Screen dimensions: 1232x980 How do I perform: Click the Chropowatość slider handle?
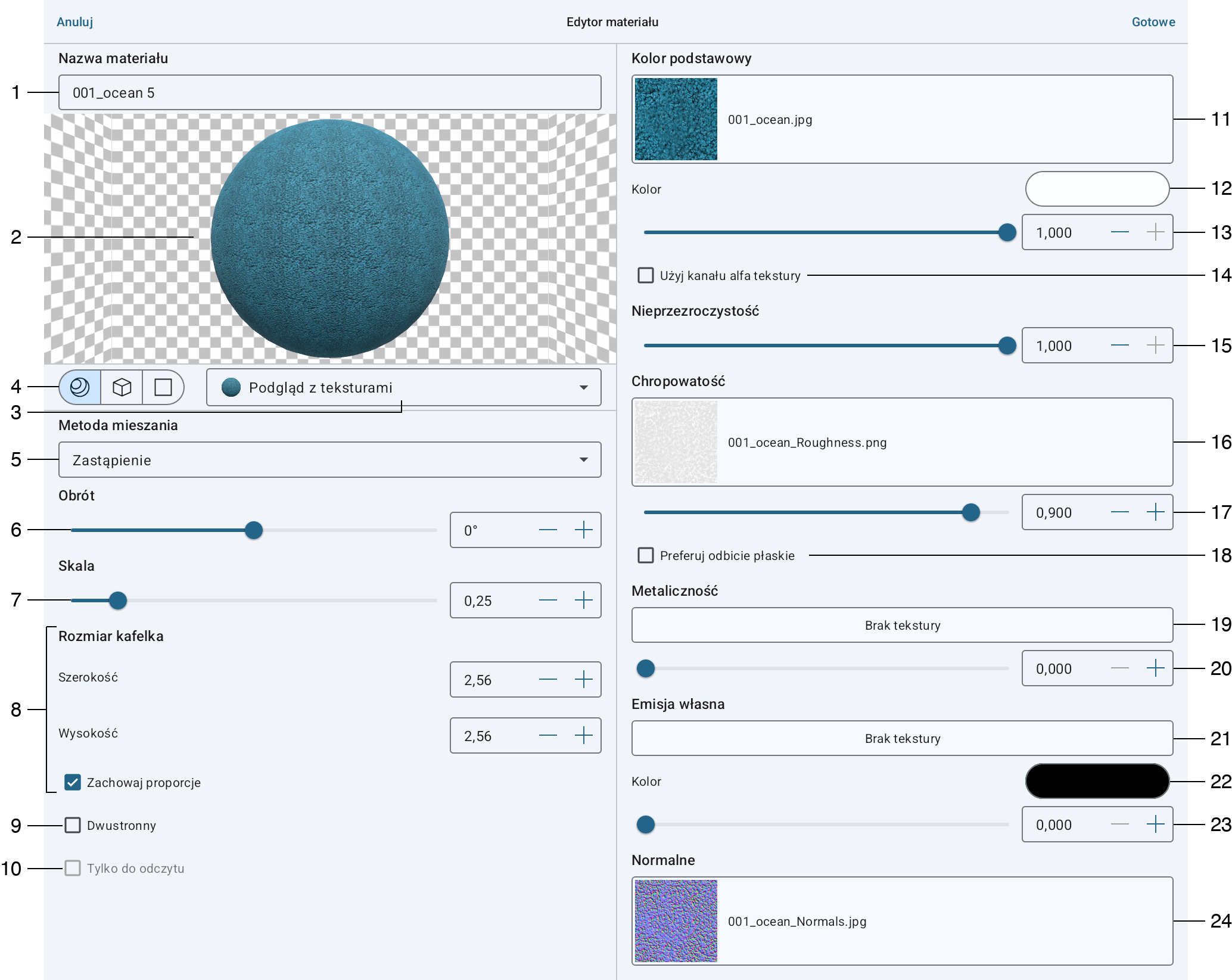click(971, 512)
